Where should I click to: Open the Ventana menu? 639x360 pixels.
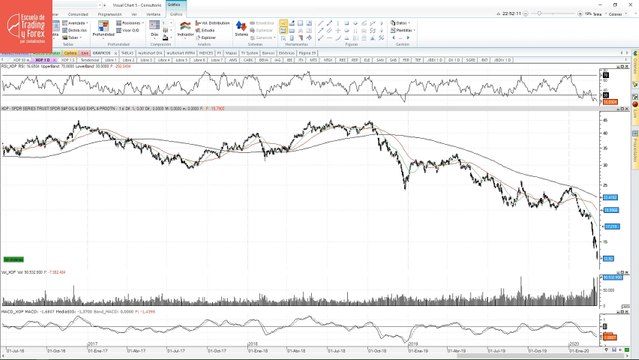[153, 14]
